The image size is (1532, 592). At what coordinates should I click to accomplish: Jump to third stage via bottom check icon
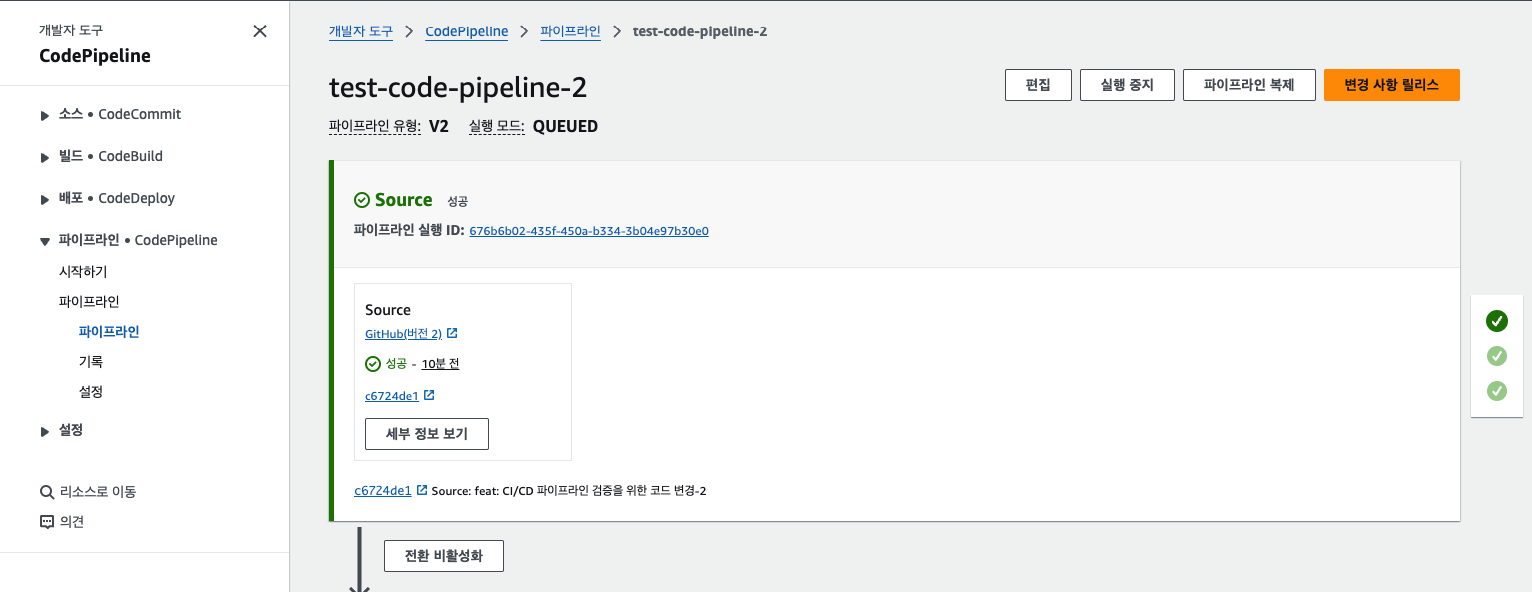click(1497, 391)
